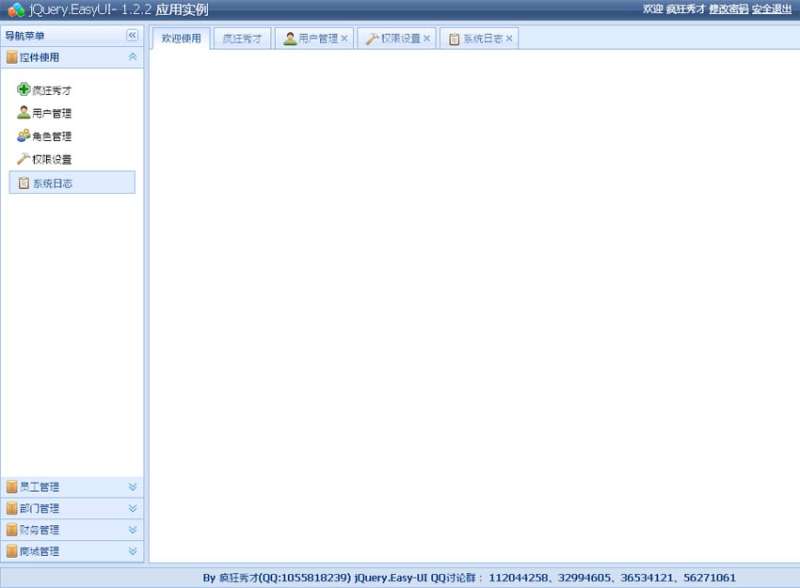Click the user icon beside 用户管理 in sidebar
800x588 pixels.
24,113
